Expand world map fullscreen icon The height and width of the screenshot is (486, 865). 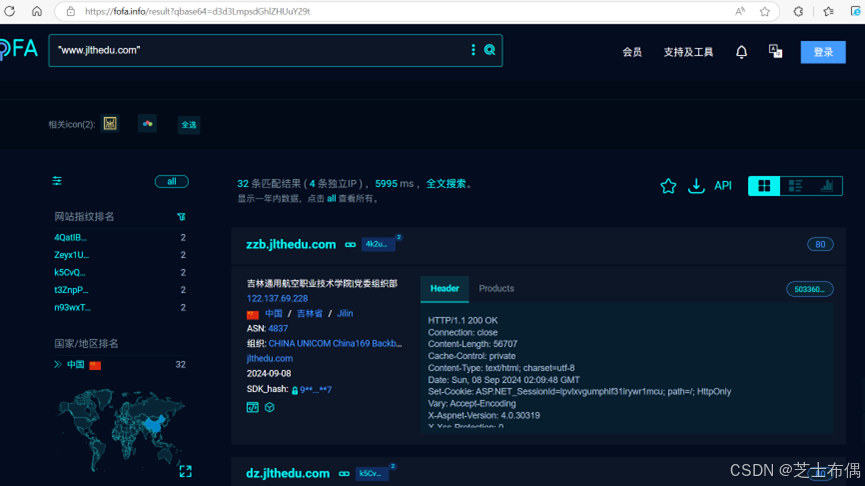click(x=185, y=471)
